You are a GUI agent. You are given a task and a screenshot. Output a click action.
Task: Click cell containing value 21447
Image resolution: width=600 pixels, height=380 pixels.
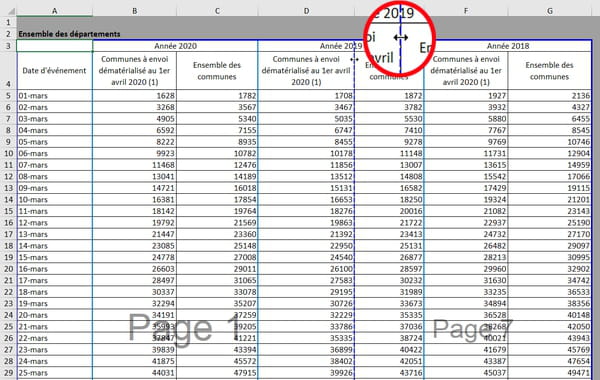134,234
